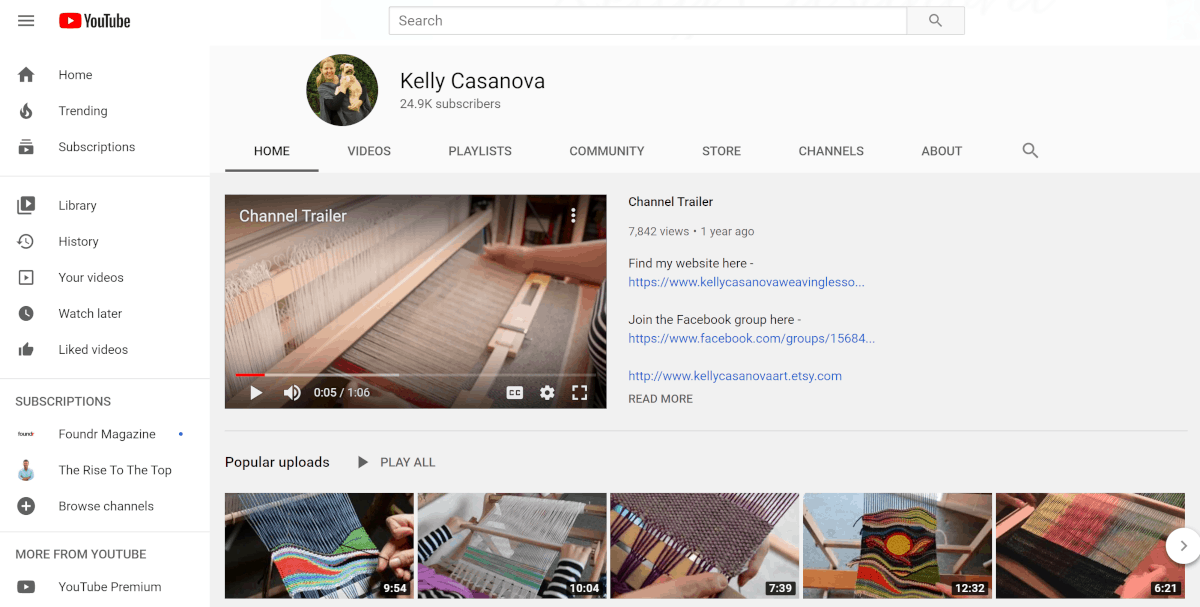Click the Kelly Casanova channel name
This screenshot has height=607, width=1200.
[x=472, y=81]
